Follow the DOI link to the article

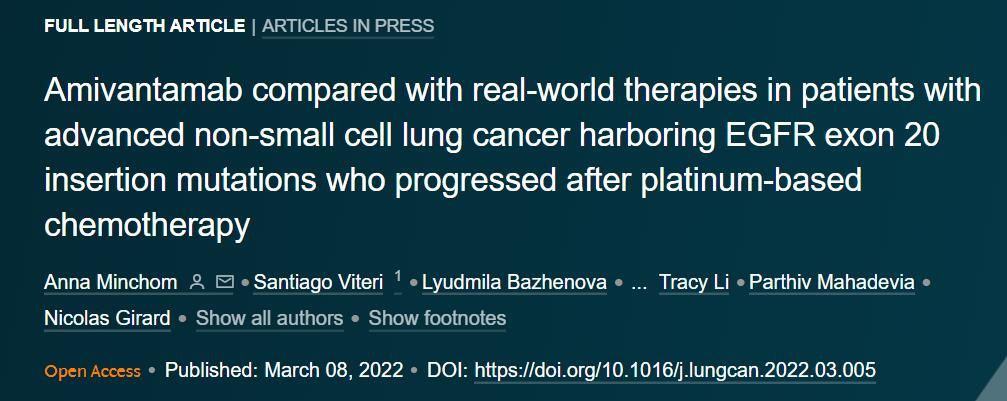(675, 370)
